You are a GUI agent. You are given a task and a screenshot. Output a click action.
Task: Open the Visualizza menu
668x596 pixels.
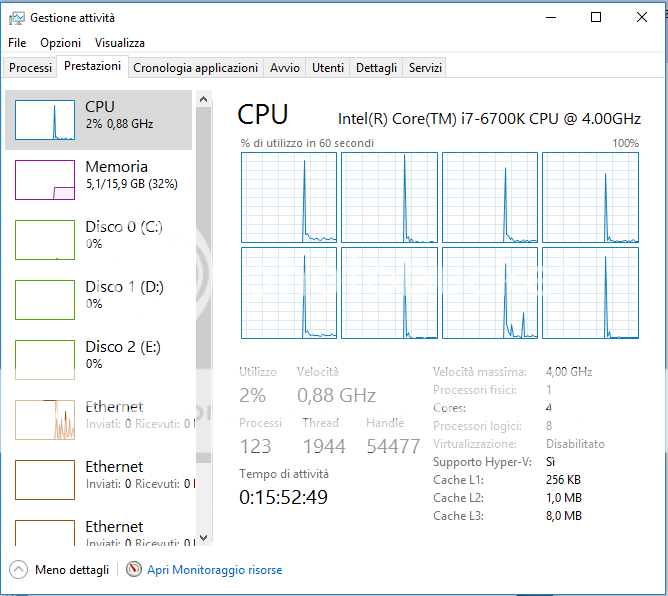[x=120, y=43]
